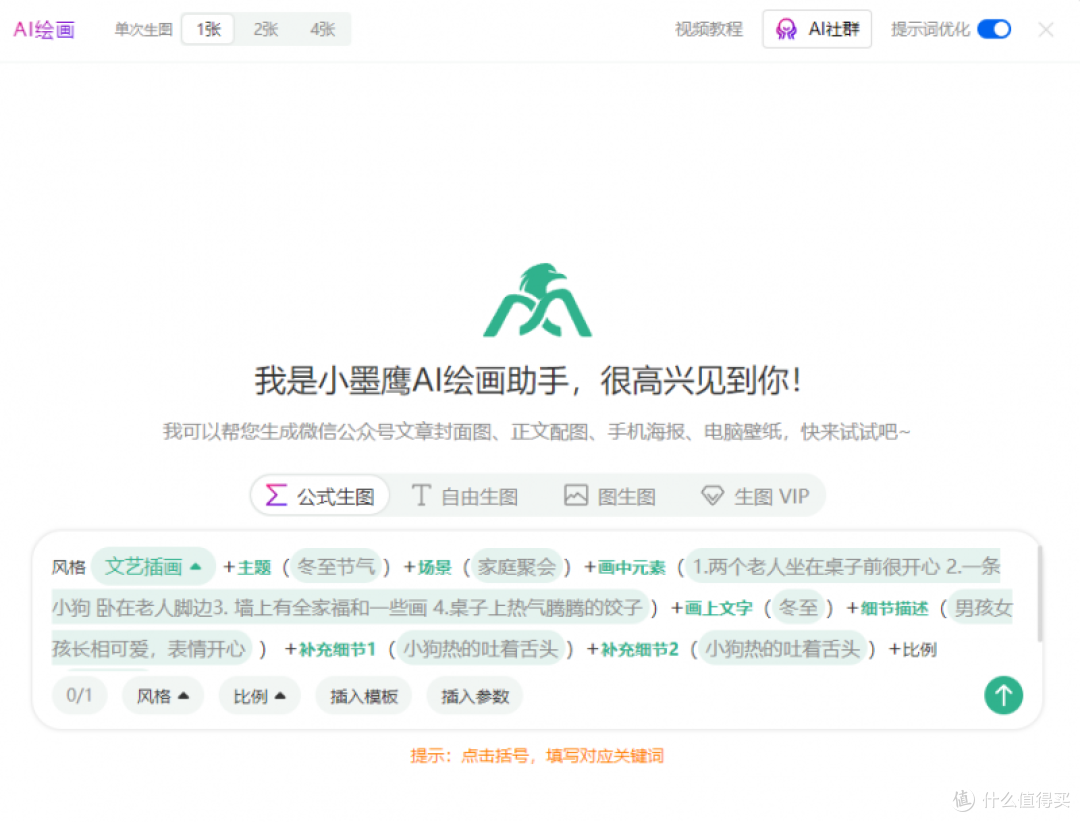Open the bottom 风格 dropdown
1080x822 pixels.
pos(163,696)
